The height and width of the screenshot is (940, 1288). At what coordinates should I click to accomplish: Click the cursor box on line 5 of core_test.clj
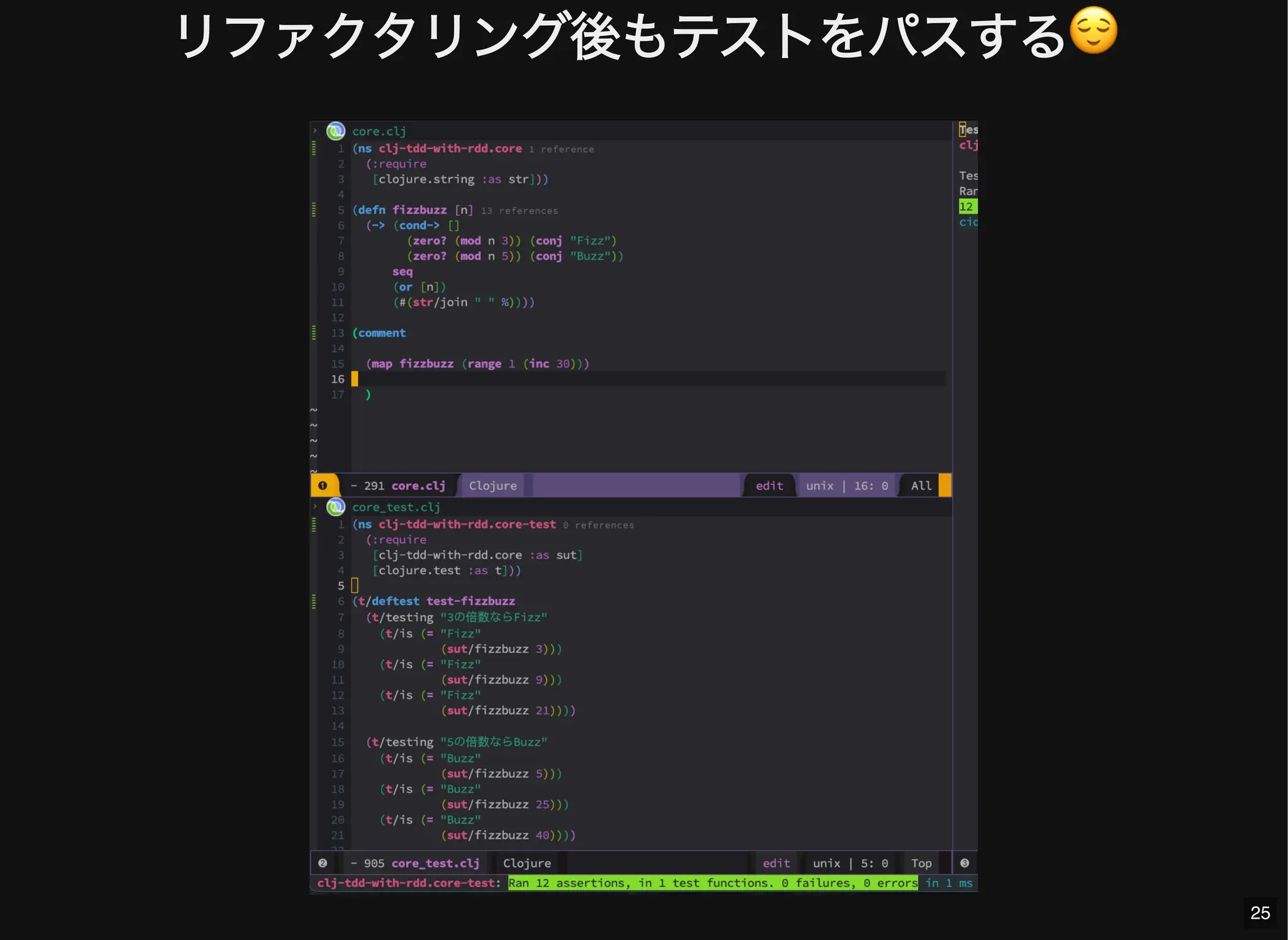(x=355, y=586)
